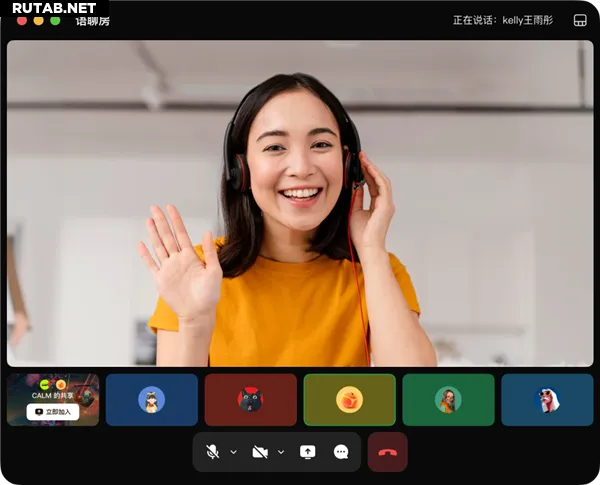Screen dimensions: 600x485
Task: Select the red participant tile with black cat avatar
Action: pyautogui.click(x=250, y=400)
